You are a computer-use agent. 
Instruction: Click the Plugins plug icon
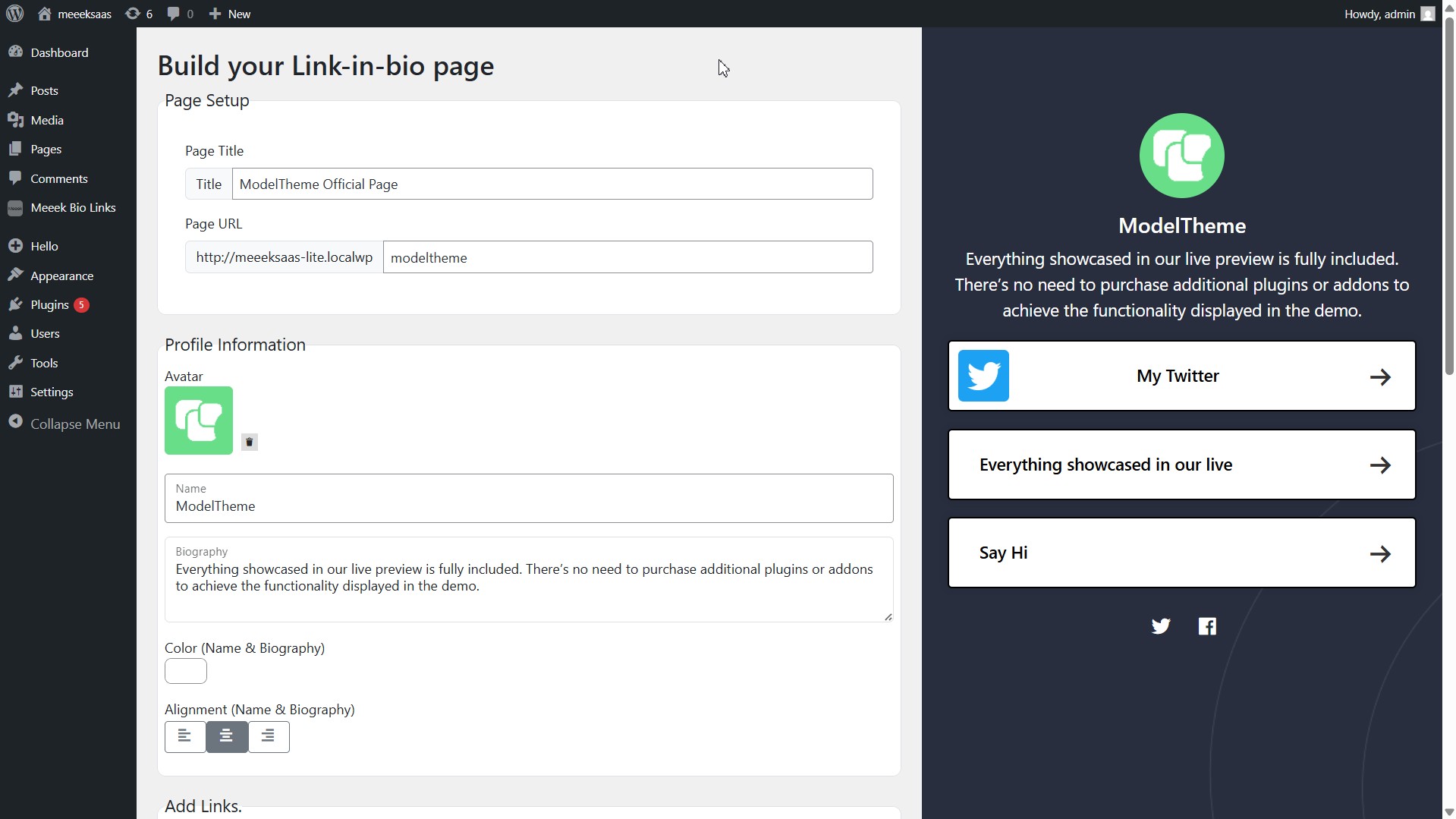tap(15, 304)
